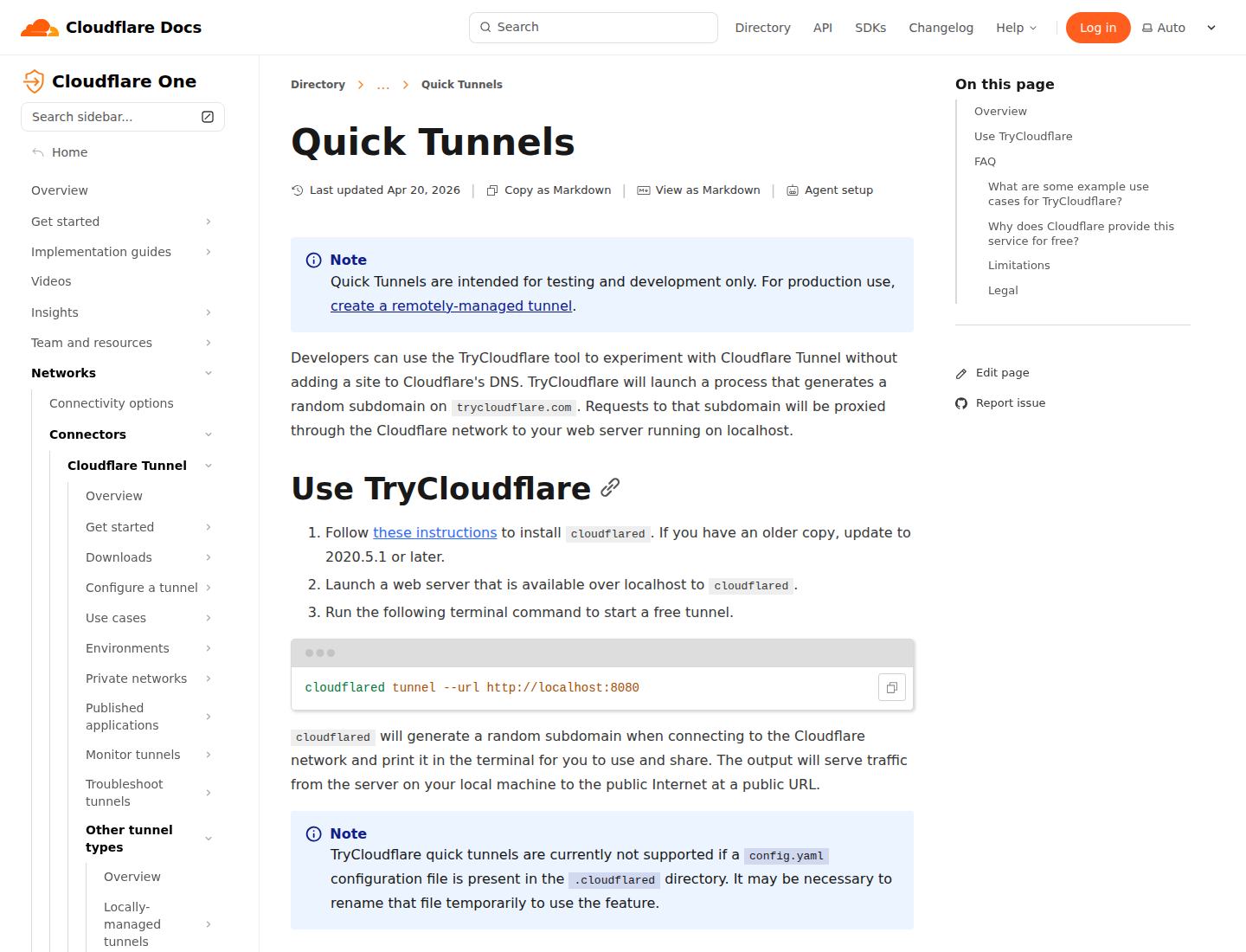The width and height of the screenshot is (1246, 952).
Task: Expand Implementation guides in the sidebar
Action: pos(209,252)
